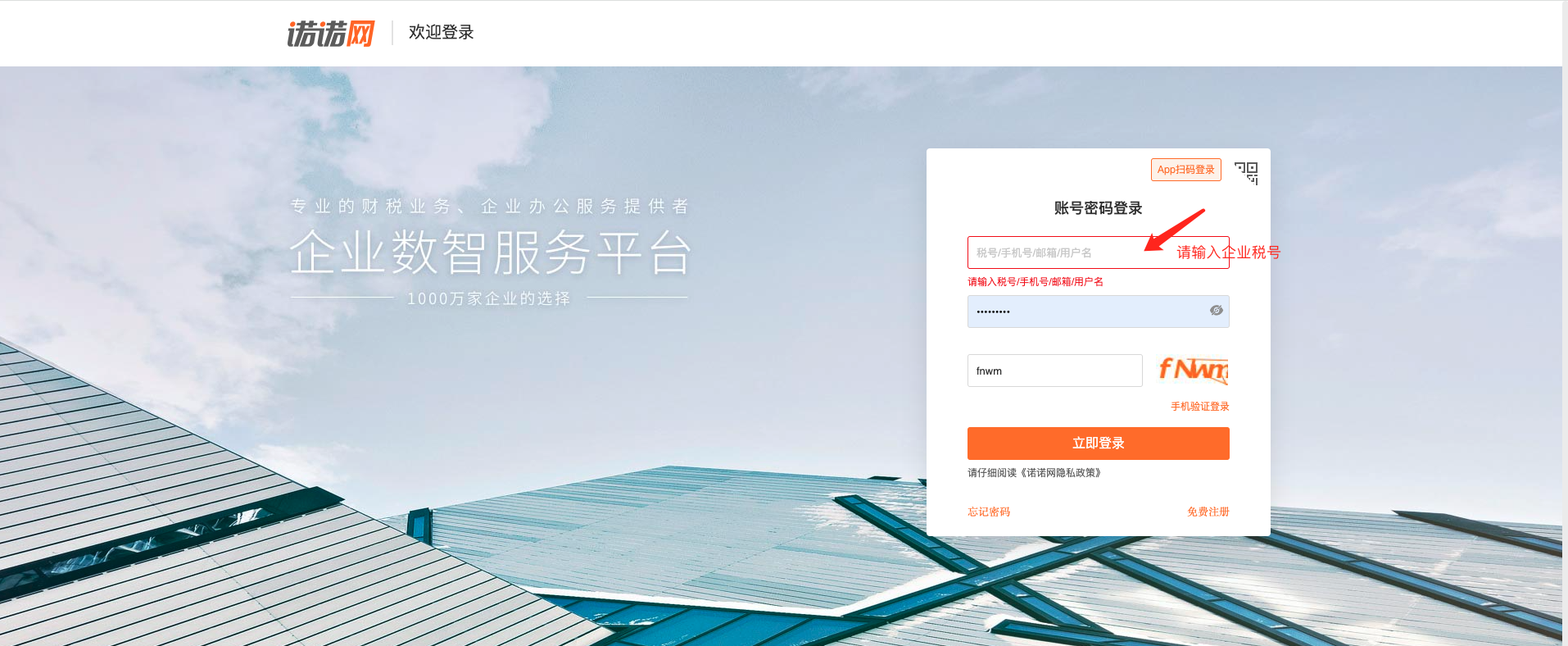Viewport: 1568px width, 646px height.
Task: Go to 免费注册 link
Action: point(1208,512)
